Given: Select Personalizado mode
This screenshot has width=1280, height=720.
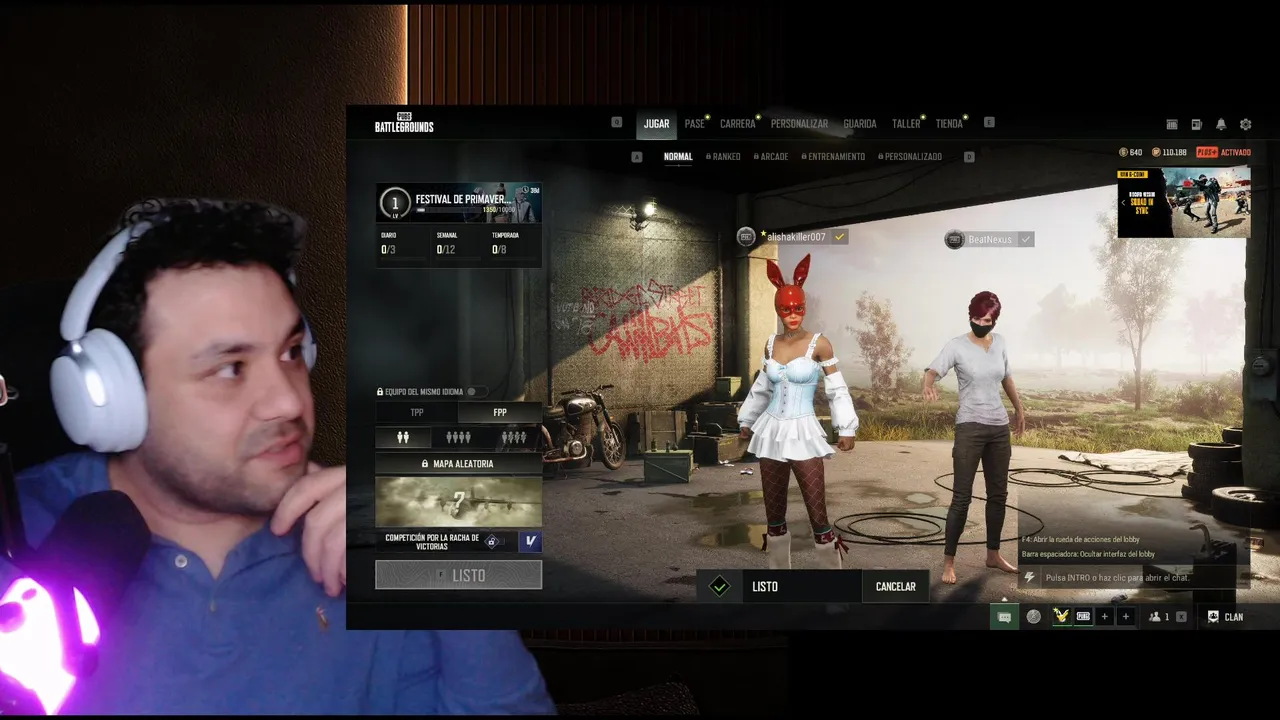Looking at the screenshot, I should coord(910,157).
